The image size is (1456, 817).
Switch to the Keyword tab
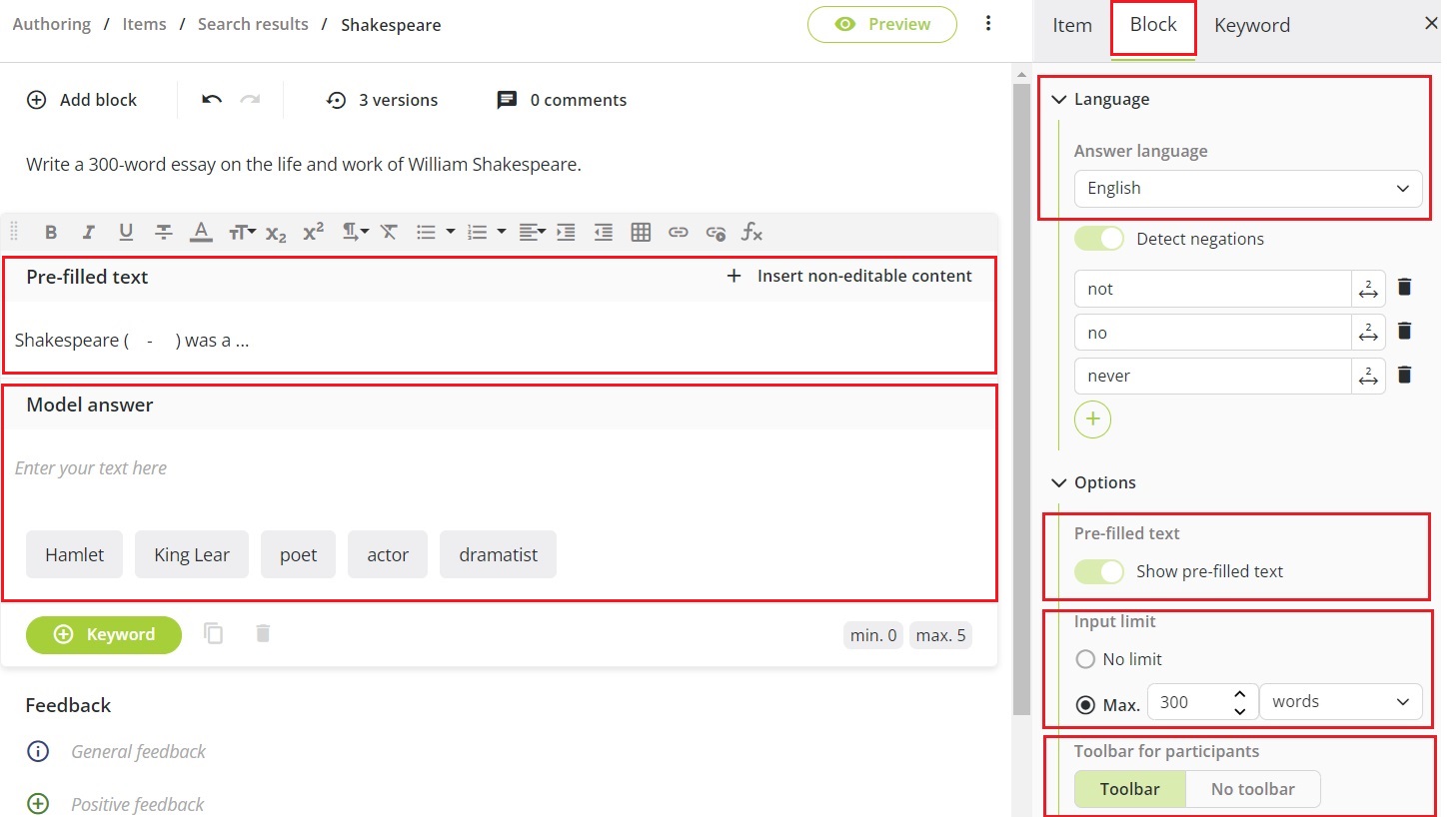1252,25
